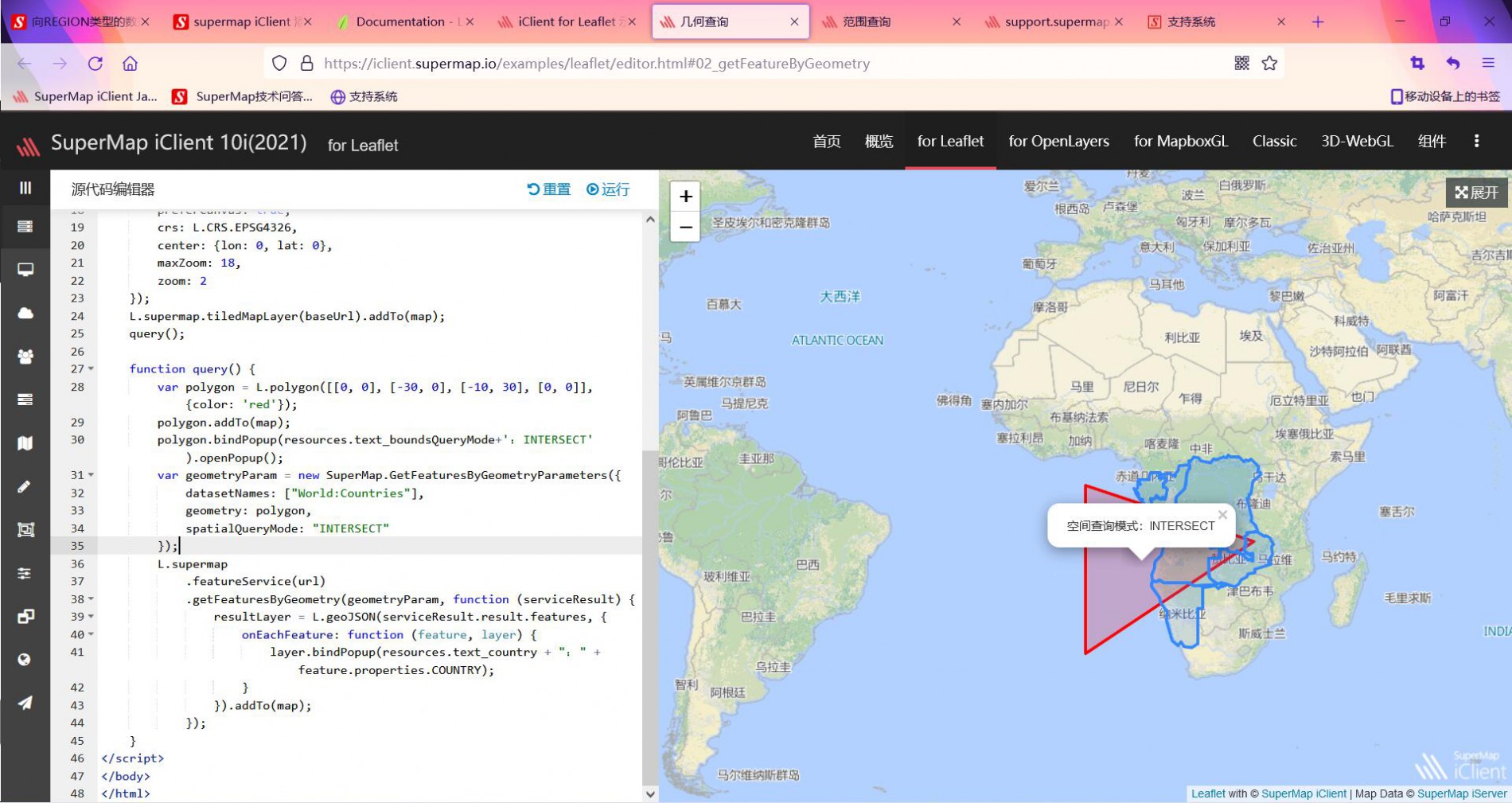1512x803 pixels.
Task: Open the QR code icon in address bar
Action: point(1241,64)
